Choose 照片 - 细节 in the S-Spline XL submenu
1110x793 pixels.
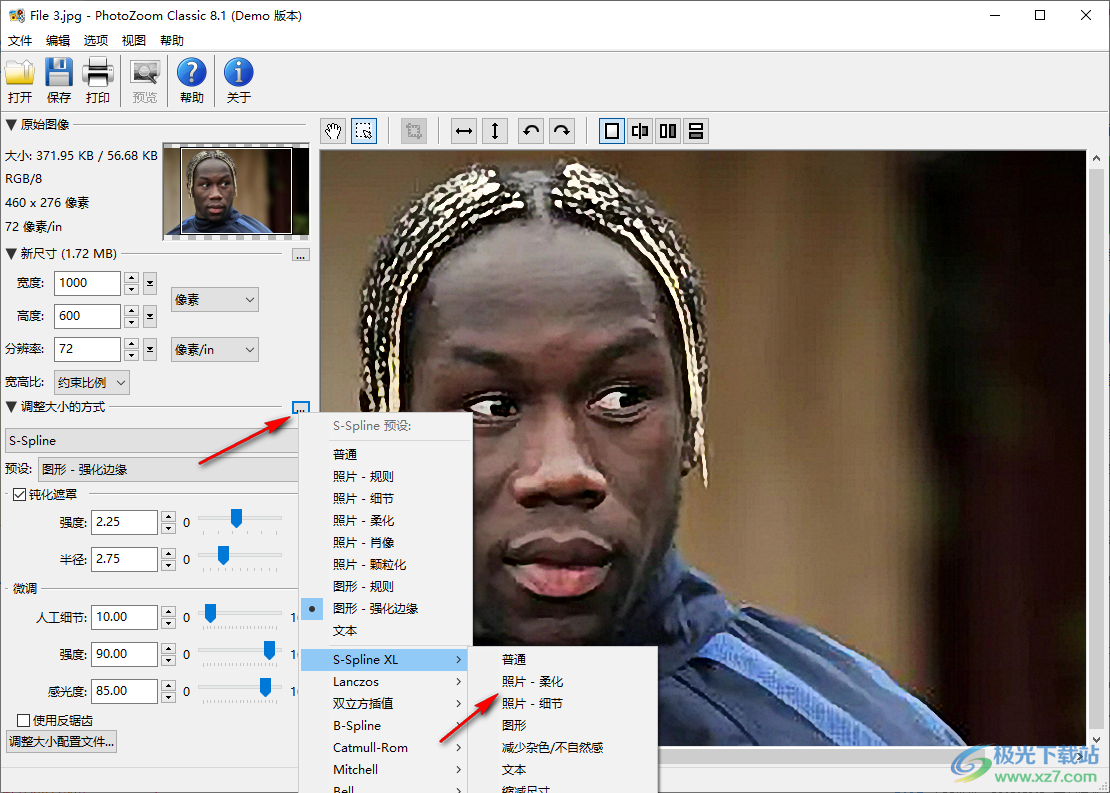click(532, 703)
